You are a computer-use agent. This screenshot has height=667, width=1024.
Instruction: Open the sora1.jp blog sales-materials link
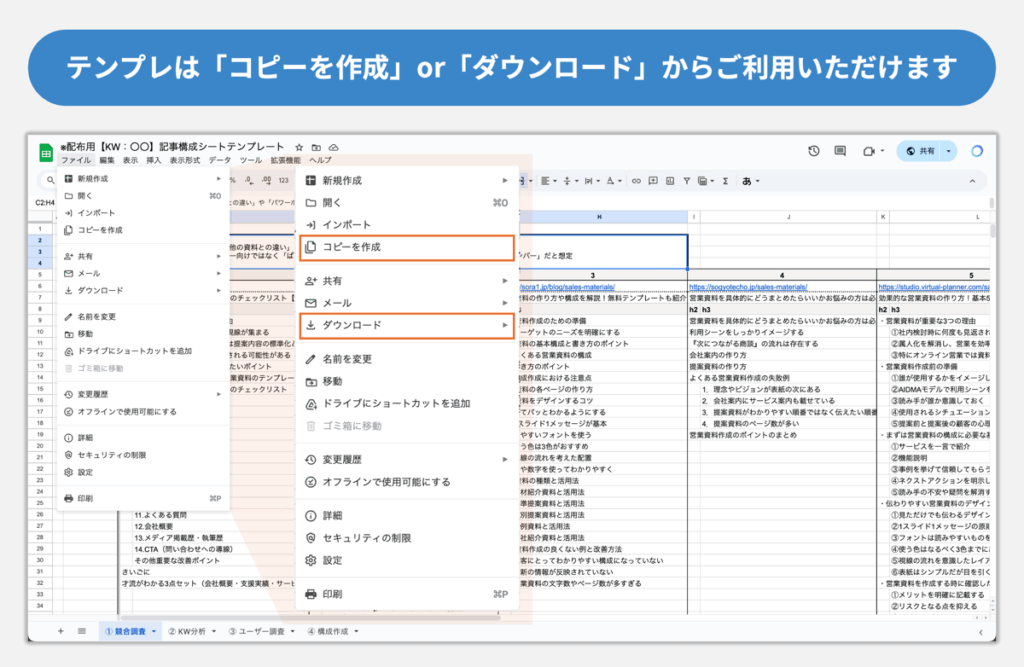[x=567, y=287]
